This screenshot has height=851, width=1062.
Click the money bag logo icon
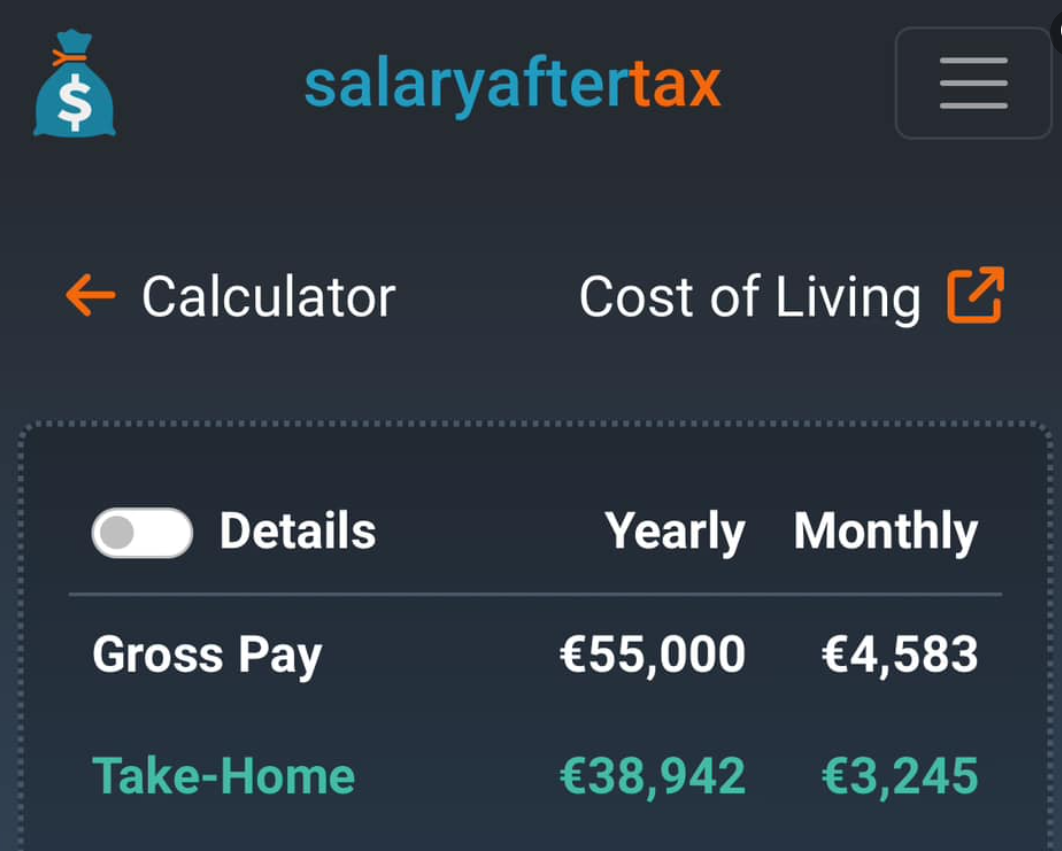(74, 84)
